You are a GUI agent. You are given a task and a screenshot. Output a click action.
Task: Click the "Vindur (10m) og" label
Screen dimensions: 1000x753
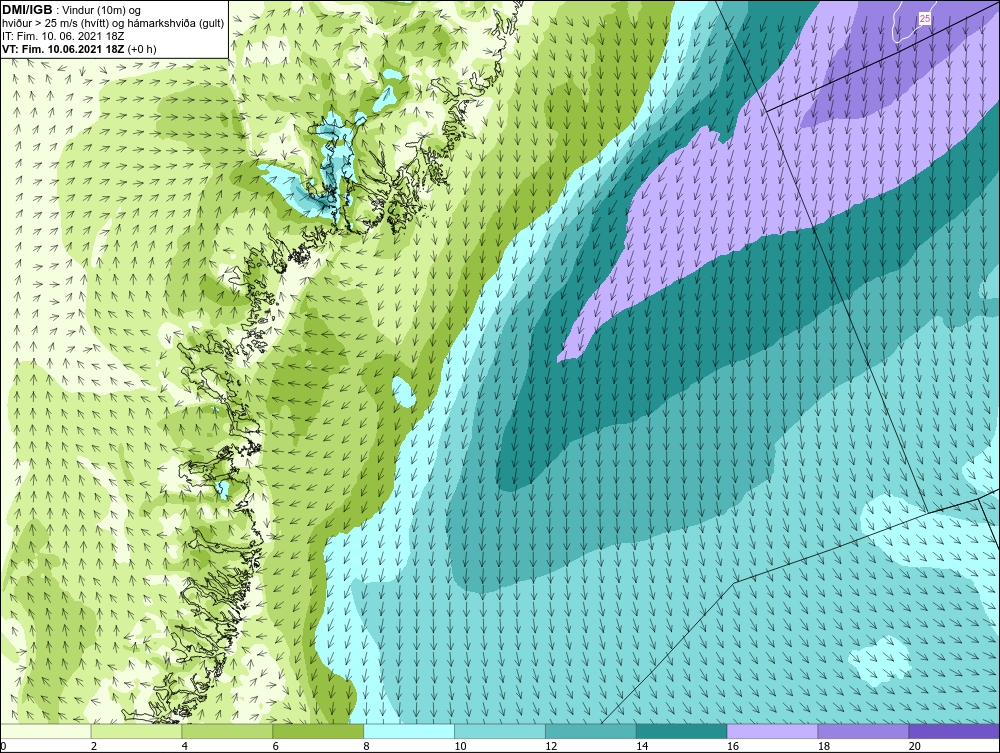click(x=103, y=10)
